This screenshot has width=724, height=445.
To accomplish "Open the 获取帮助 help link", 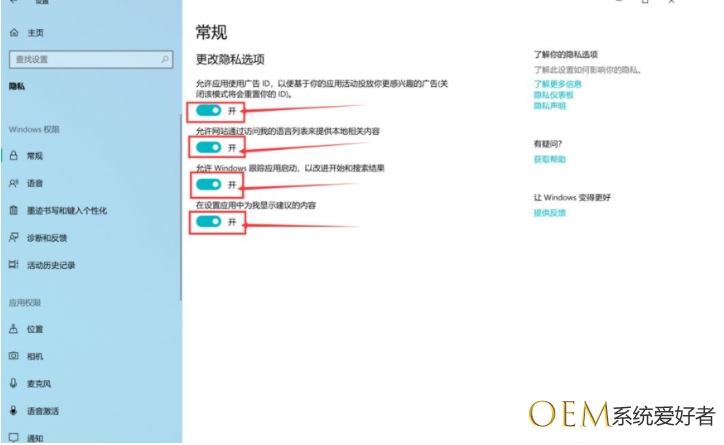I will (549, 159).
